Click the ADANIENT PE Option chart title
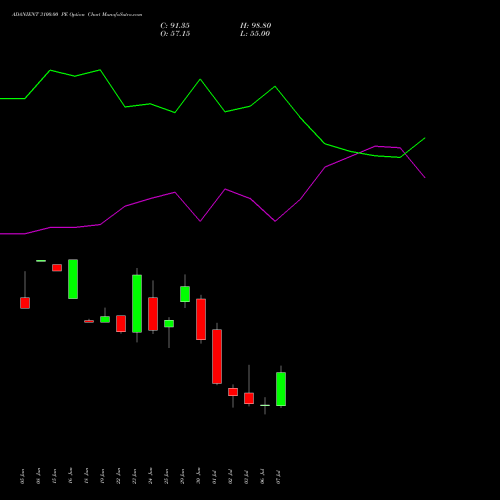 click(x=77, y=15)
